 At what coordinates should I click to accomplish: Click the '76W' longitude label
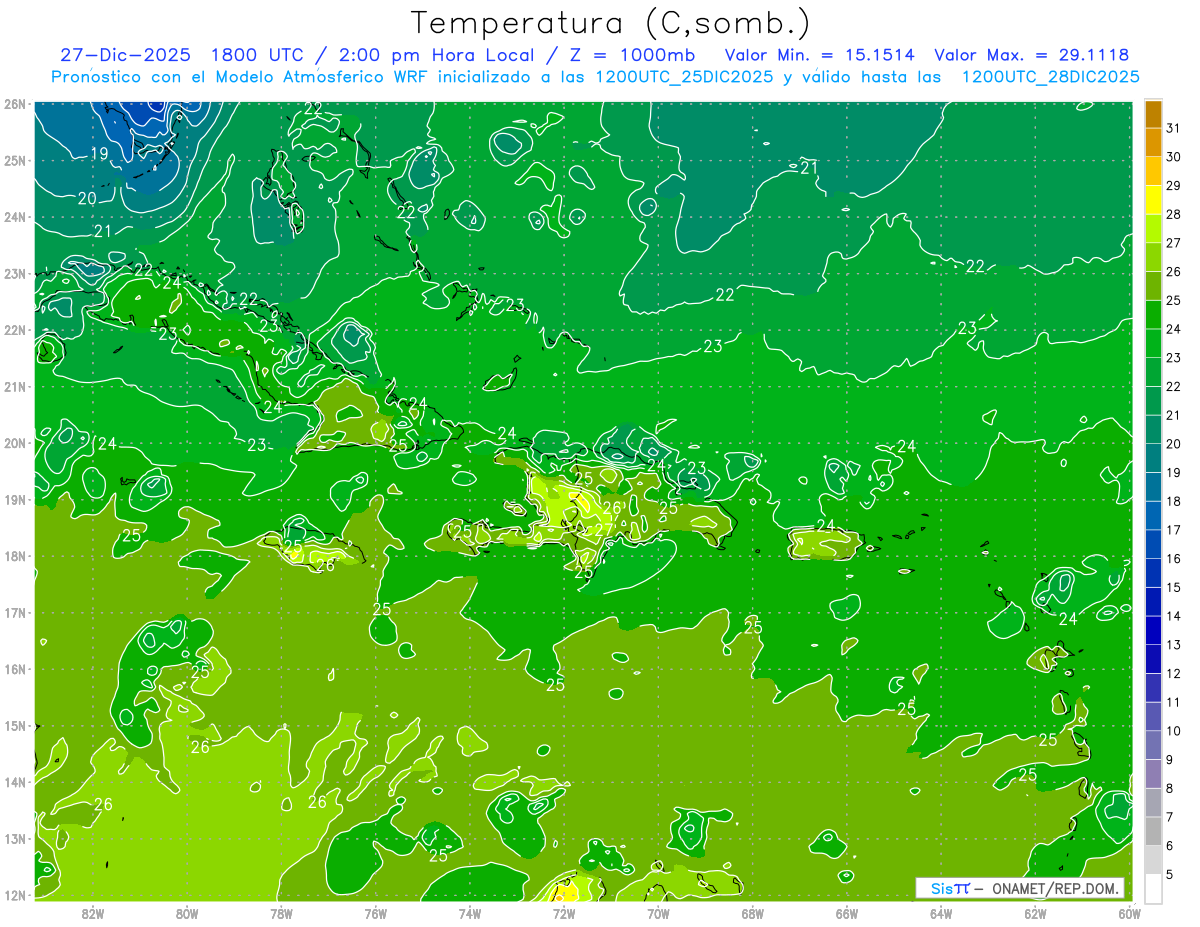(x=375, y=913)
